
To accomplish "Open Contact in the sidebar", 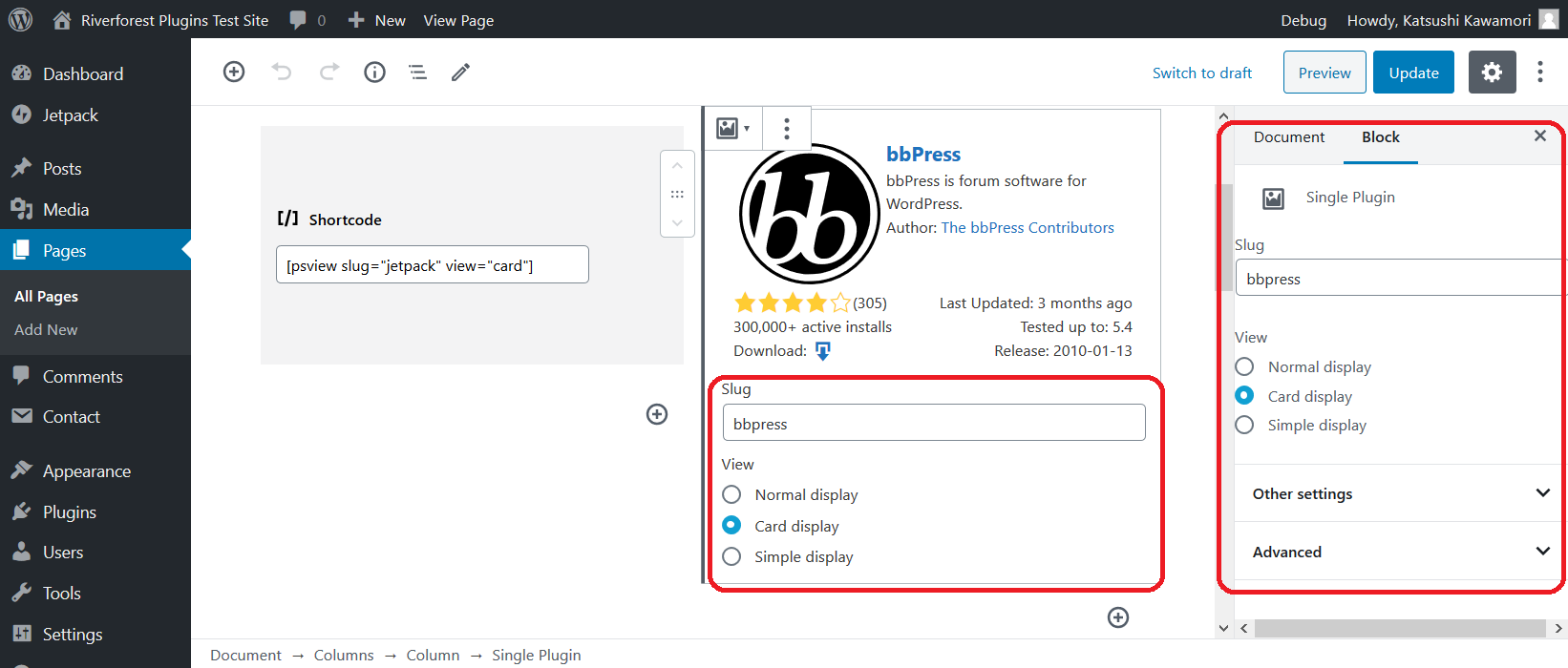I will (71, 416).
